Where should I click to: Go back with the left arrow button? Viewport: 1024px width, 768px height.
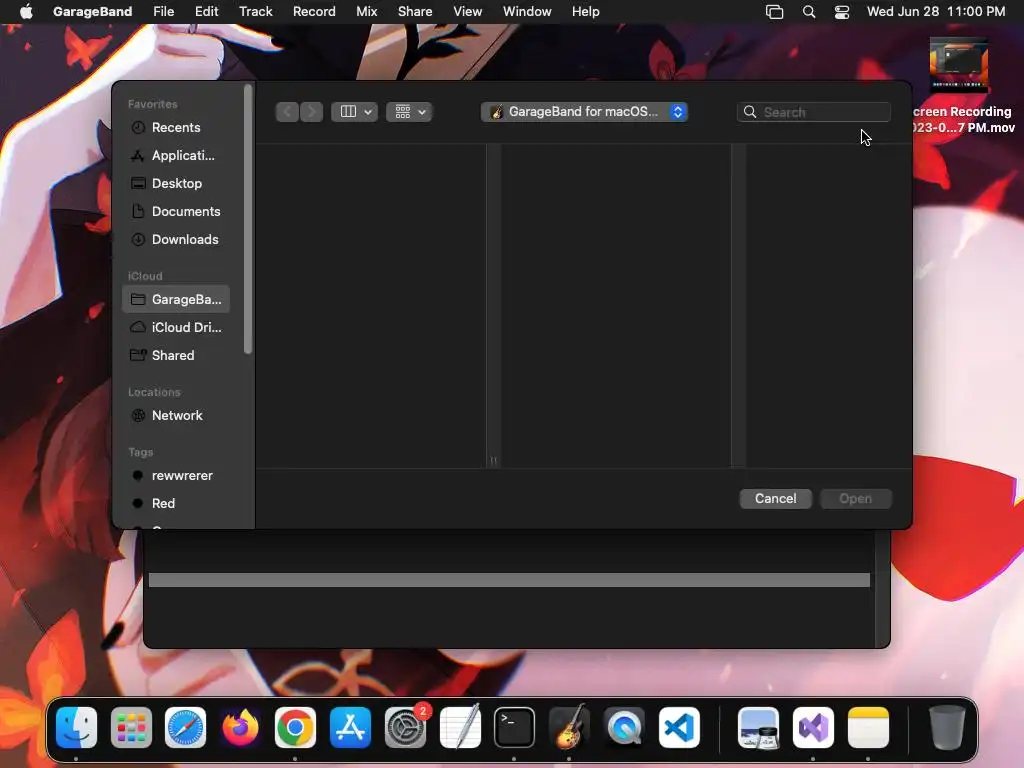(x=287, y=112)
